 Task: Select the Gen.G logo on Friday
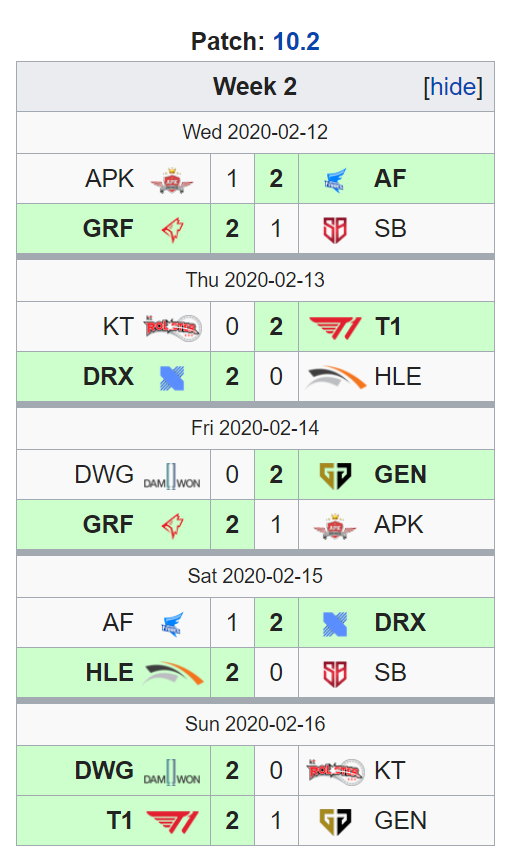335,475
